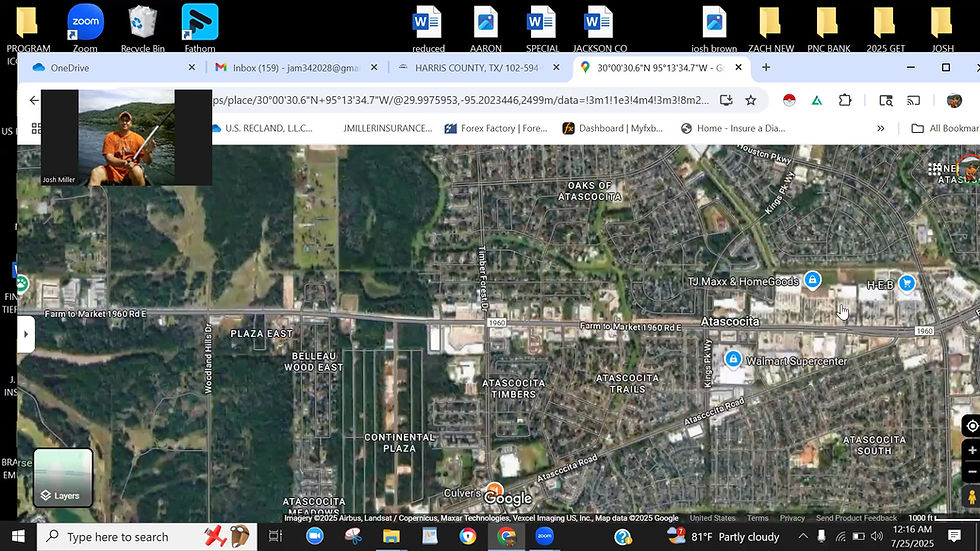The width and height of the screenshot is (980, 551).
Task: Open the josh brown image file
Action: tap(714, 28)
